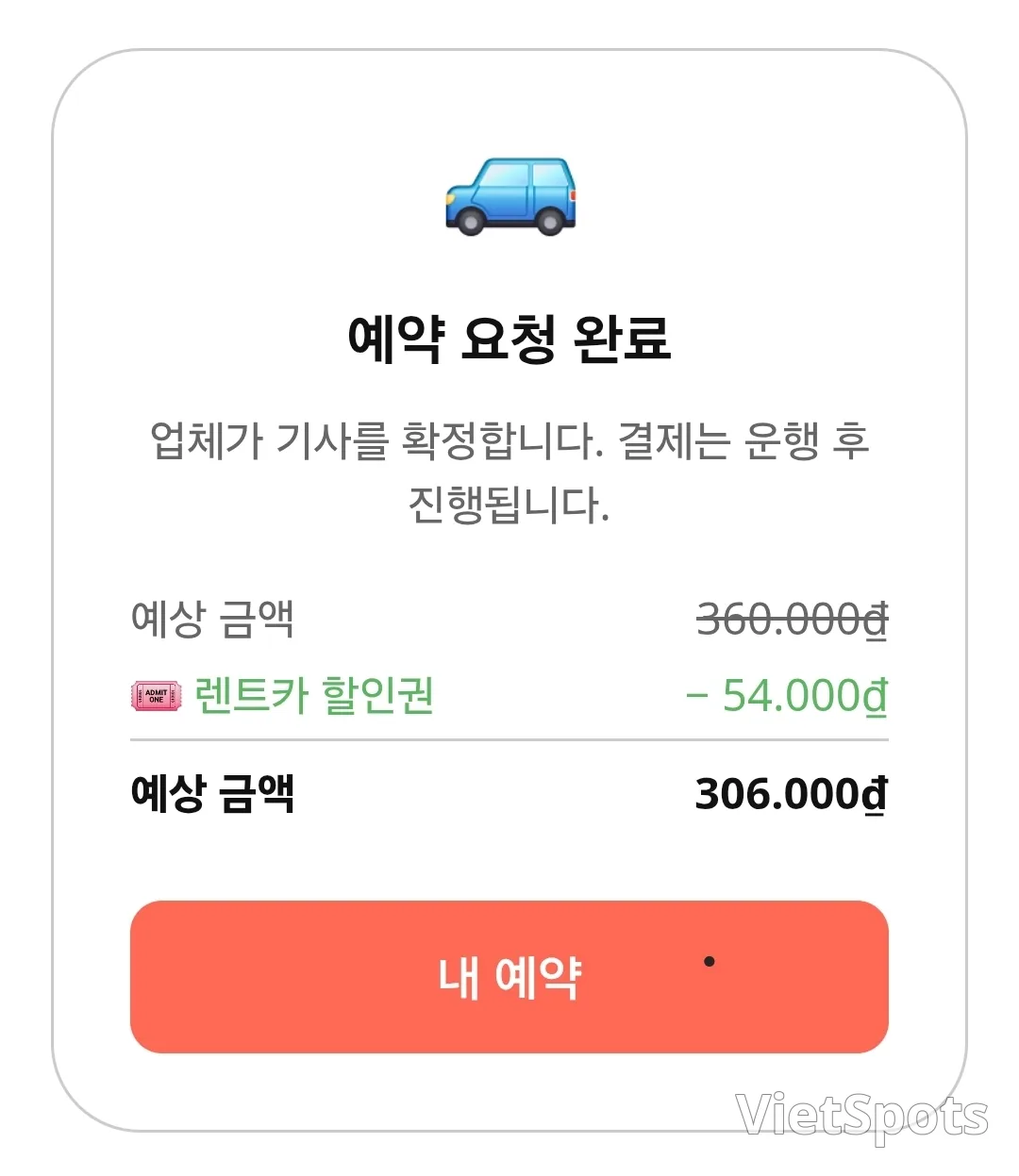The height and width of the screenshot is (1176, 1019).
Task: Tap the green 렌트카 할인권 label
Action: (x=314, y=696)
